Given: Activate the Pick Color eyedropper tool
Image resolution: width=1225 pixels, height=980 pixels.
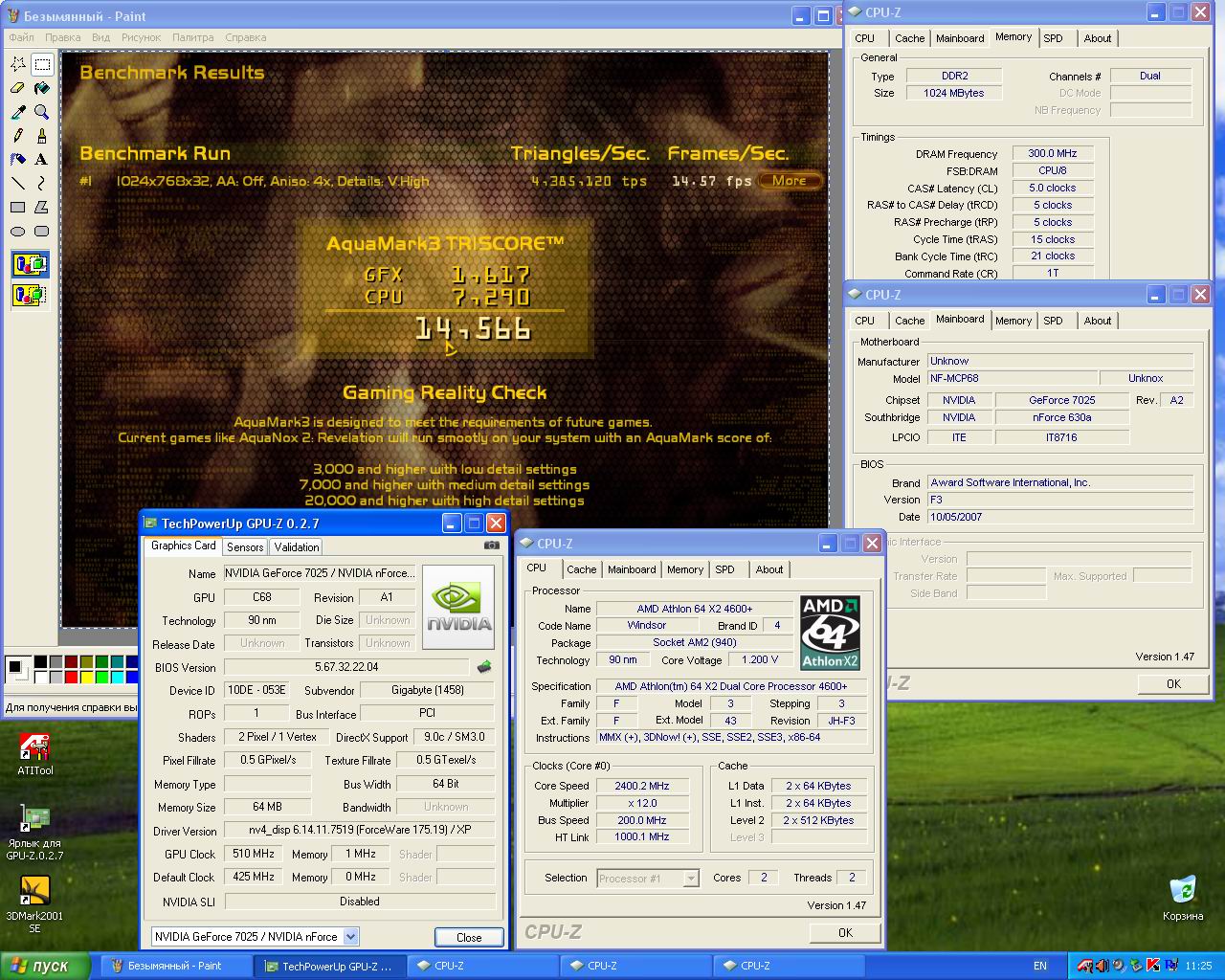Looking at the screenshot, I should [x=18, y=112].
